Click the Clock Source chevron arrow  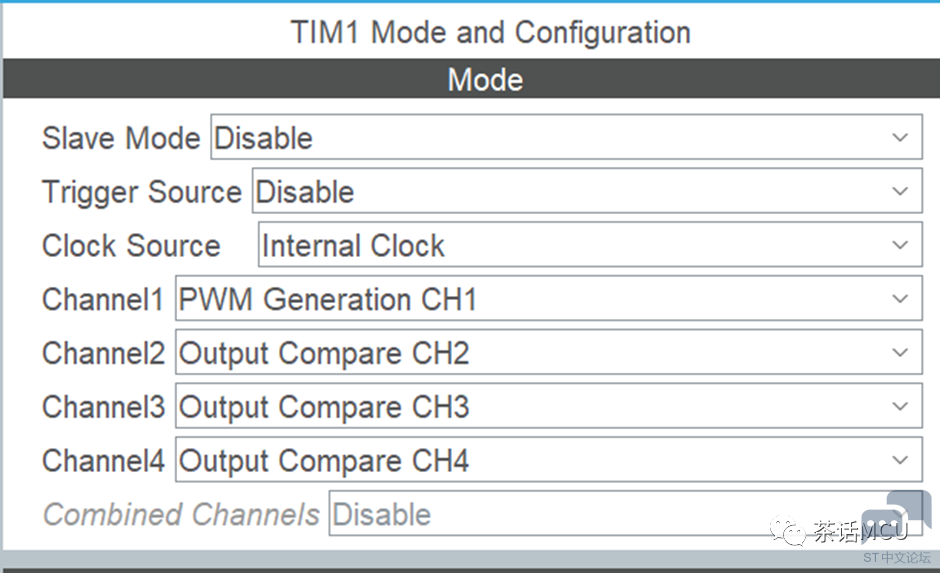coord(899,245)
